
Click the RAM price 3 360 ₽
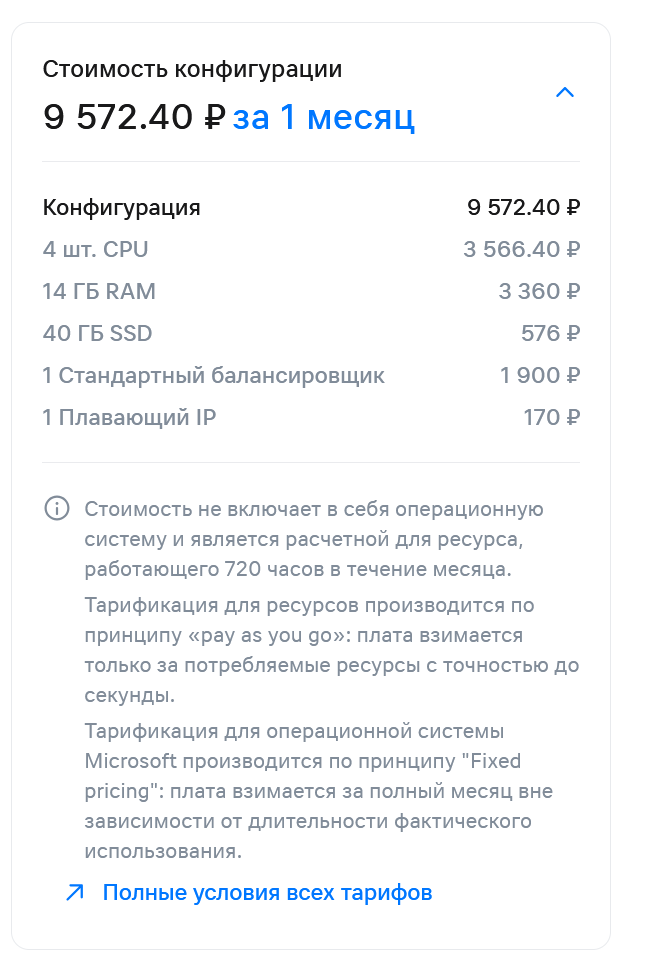click(x=539, y=292)
